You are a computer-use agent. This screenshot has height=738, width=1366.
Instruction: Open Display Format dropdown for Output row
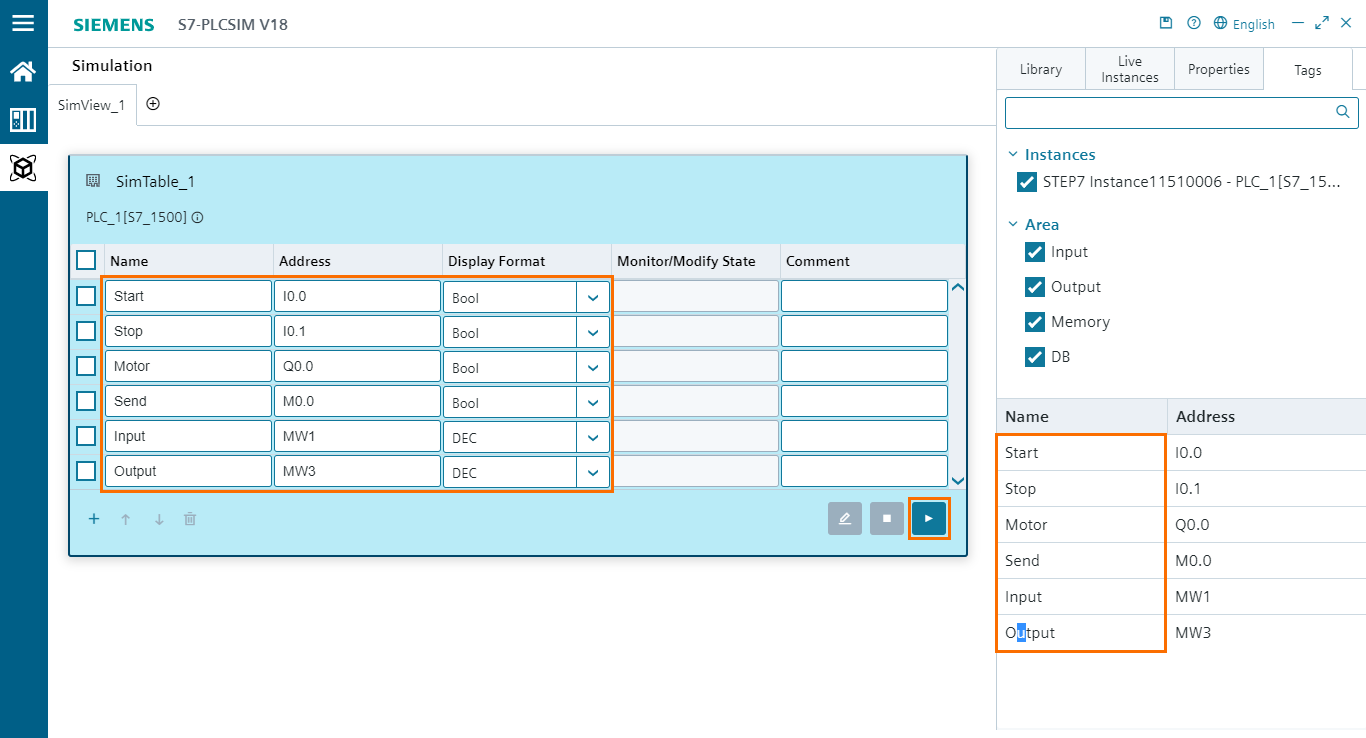pyautogui.click(x=593, y=472)
